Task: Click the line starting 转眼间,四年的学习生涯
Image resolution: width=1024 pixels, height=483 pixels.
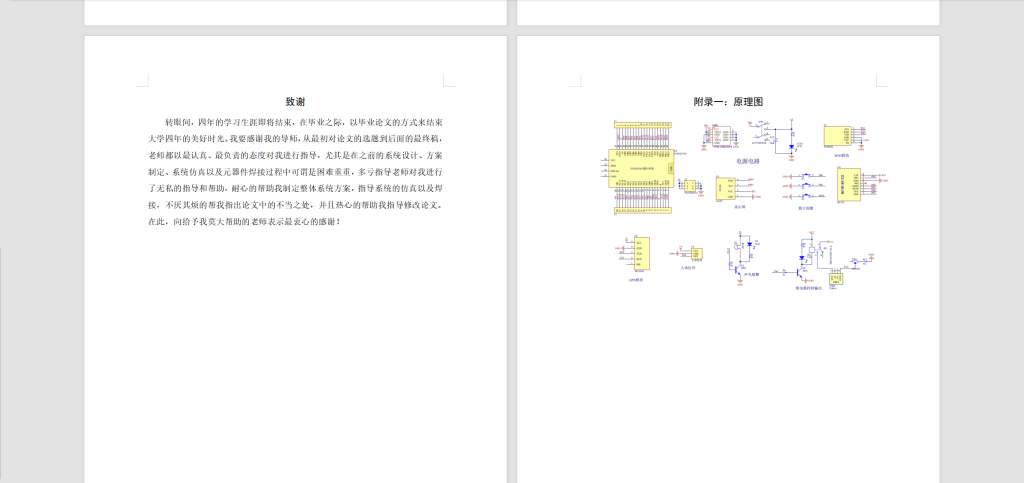Action: tap(304, 122)
